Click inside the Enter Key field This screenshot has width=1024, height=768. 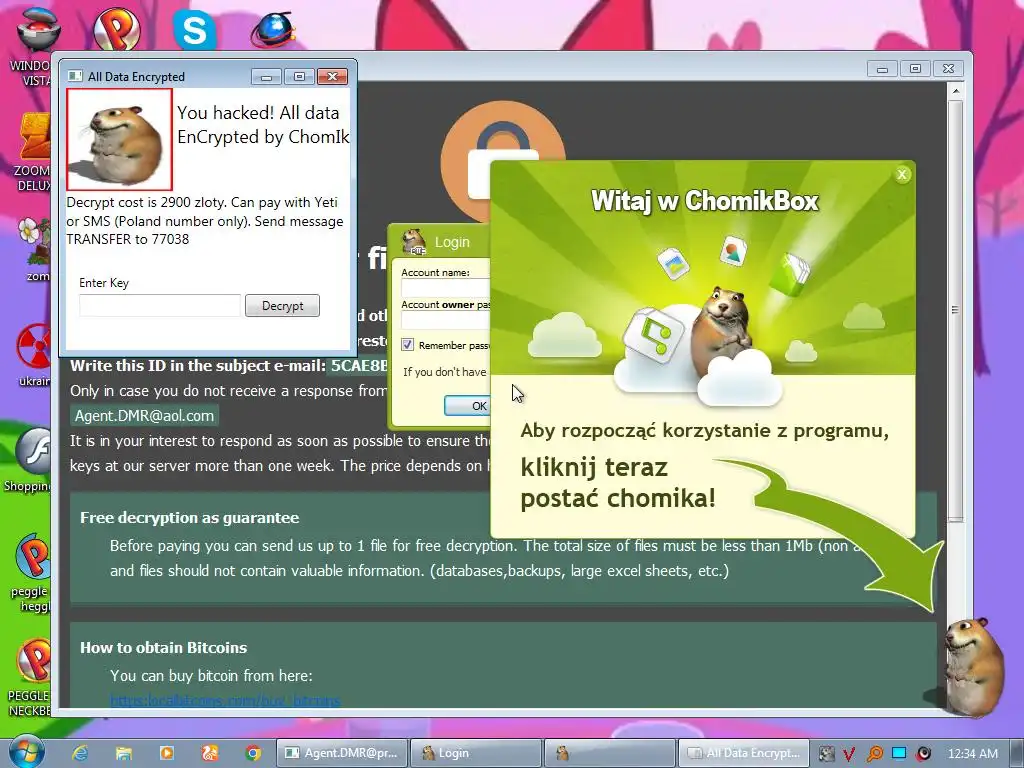(x=160, y=306)
